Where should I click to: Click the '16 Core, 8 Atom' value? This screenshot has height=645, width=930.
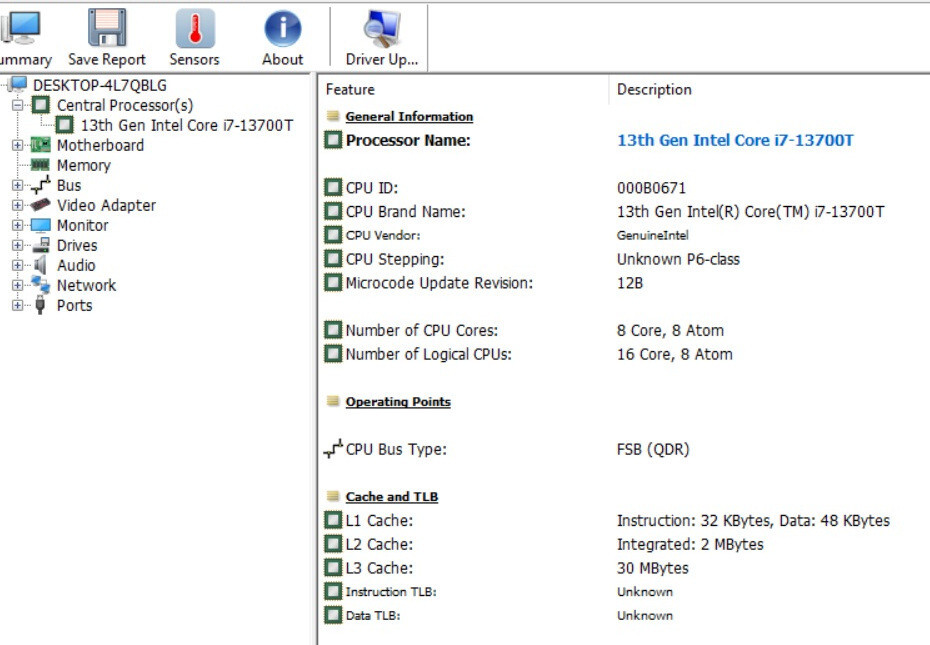tap(674, 354)
